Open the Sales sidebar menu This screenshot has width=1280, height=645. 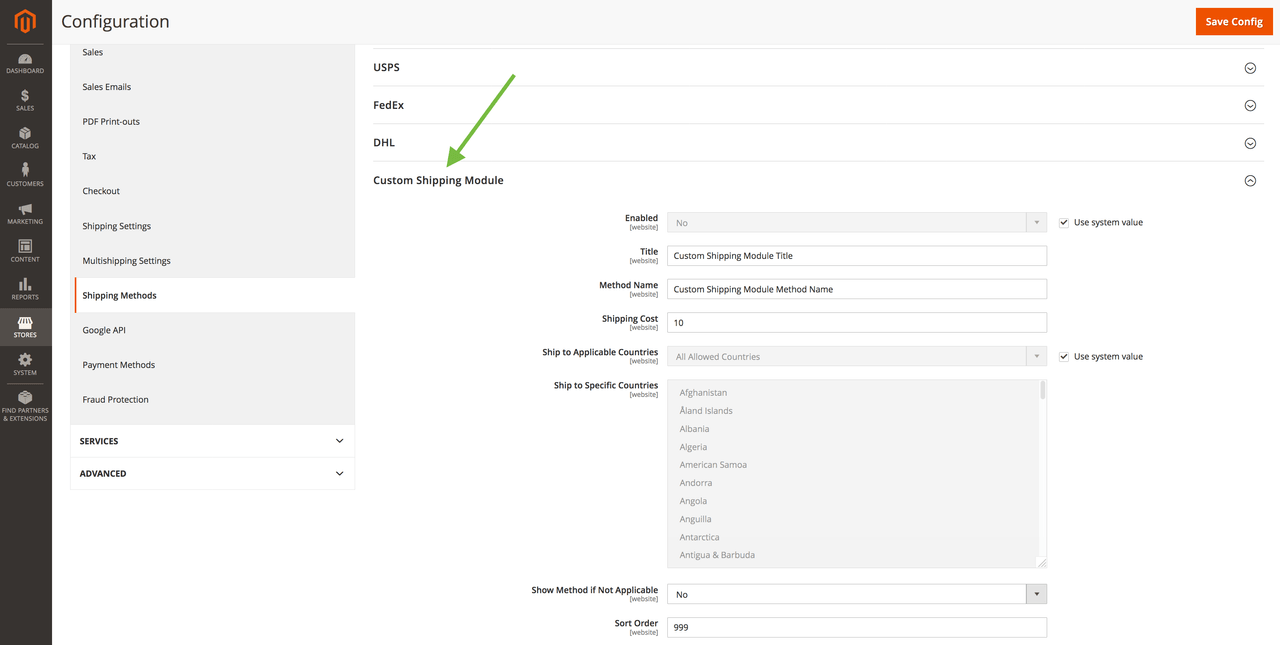[25, 100]
